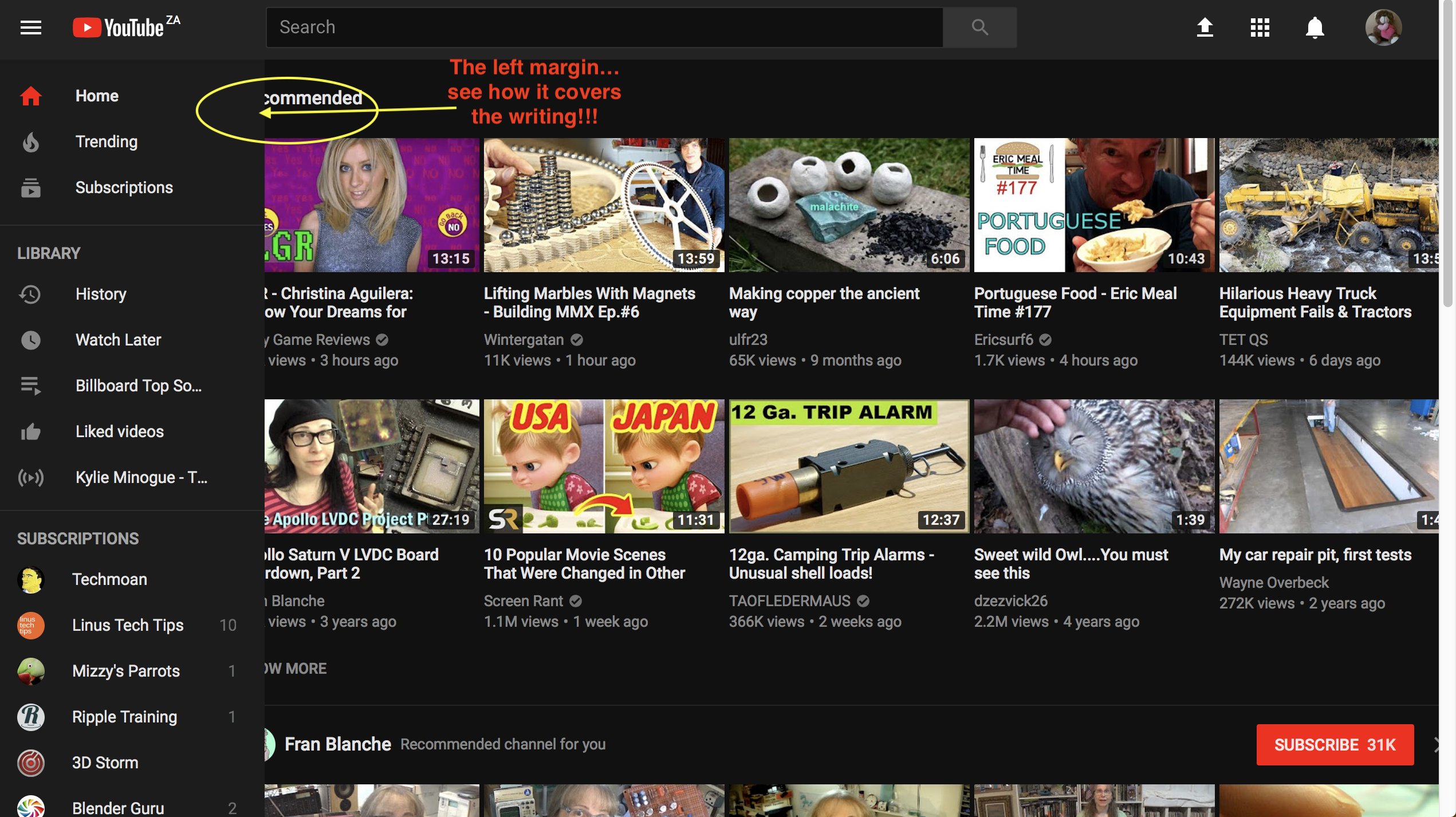This screenshot has width=1456, height=817.
Task: Click the Mizzy's Parrots avatar
Action: 31,671
